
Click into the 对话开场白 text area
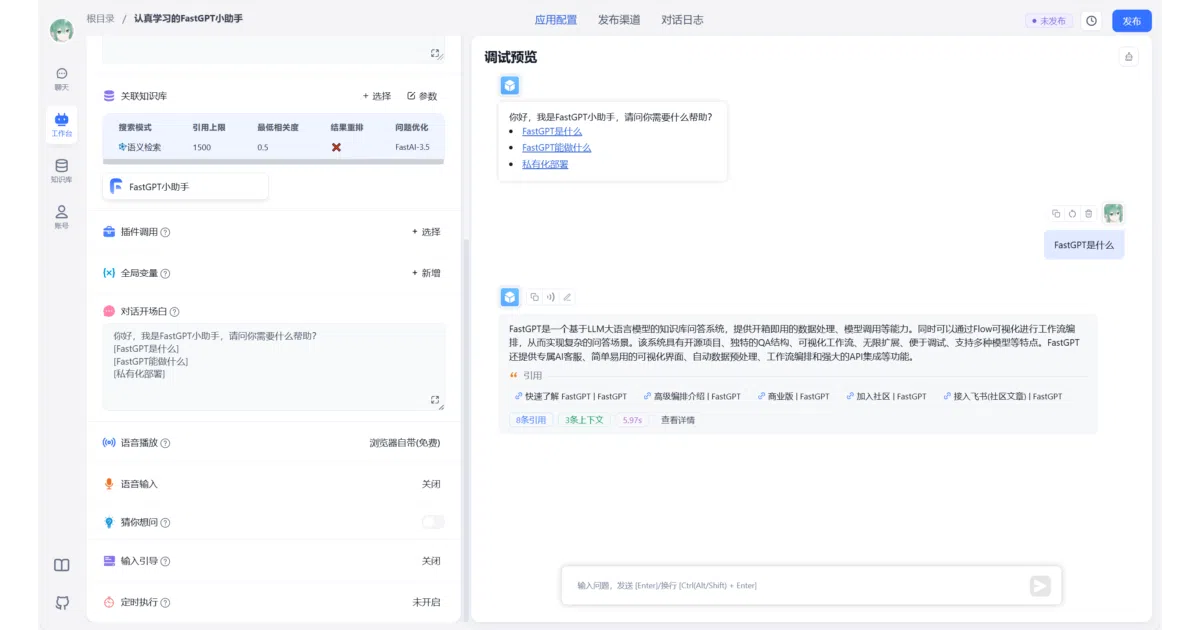click(x=274, y=366)
